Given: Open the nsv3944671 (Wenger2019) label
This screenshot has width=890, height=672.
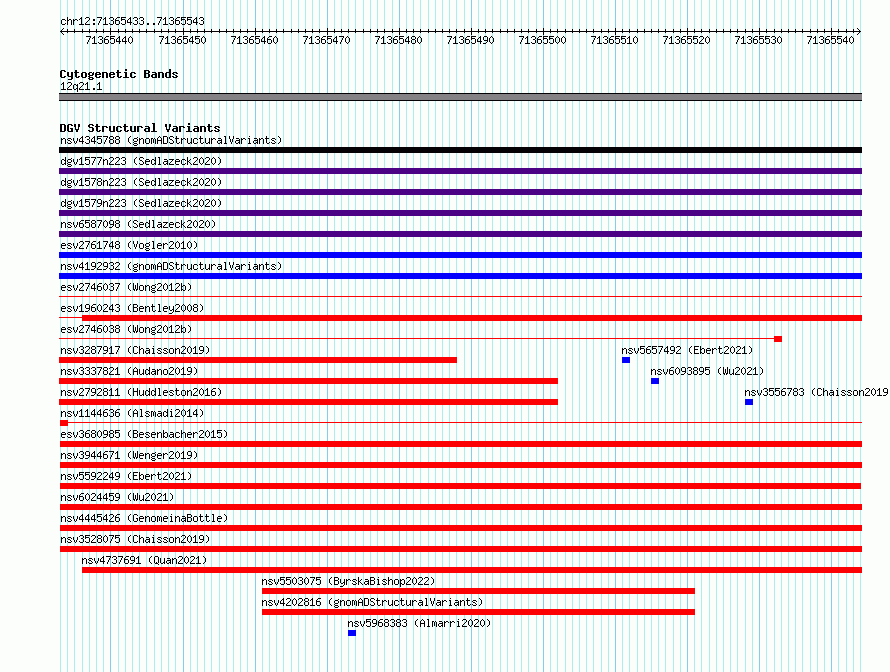Looking at the screenshot, I should click(x=129, y=455).
